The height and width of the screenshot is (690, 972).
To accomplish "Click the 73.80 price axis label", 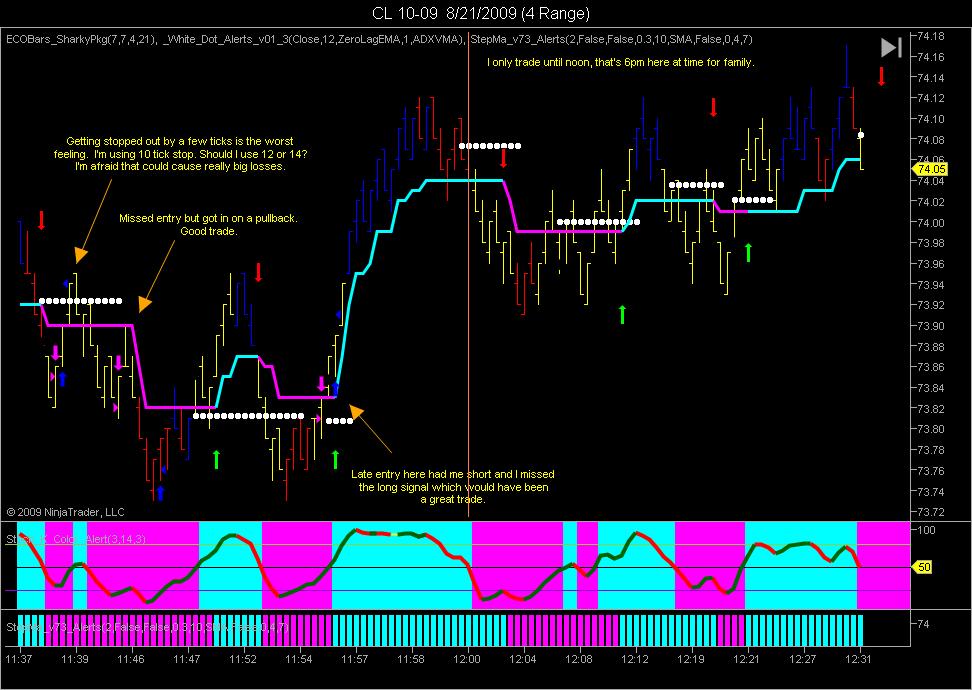I will (931, 429).
